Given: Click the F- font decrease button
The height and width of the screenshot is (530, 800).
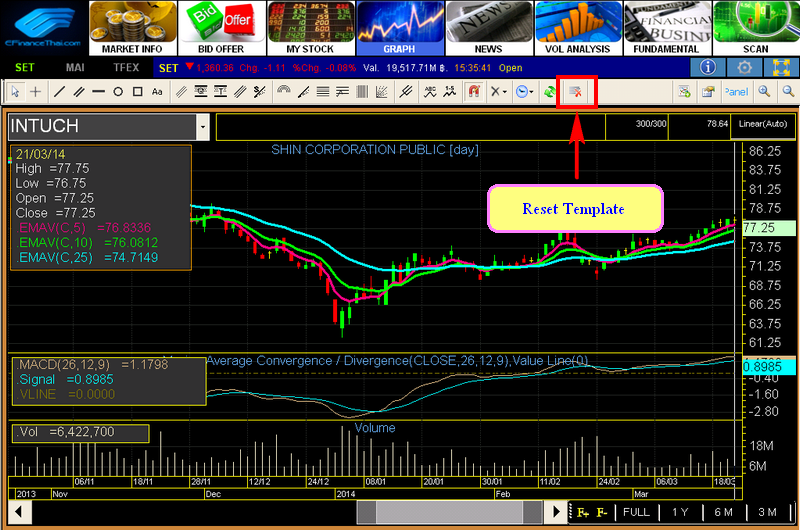Looking at the screenshot, I should pos(602,512).
